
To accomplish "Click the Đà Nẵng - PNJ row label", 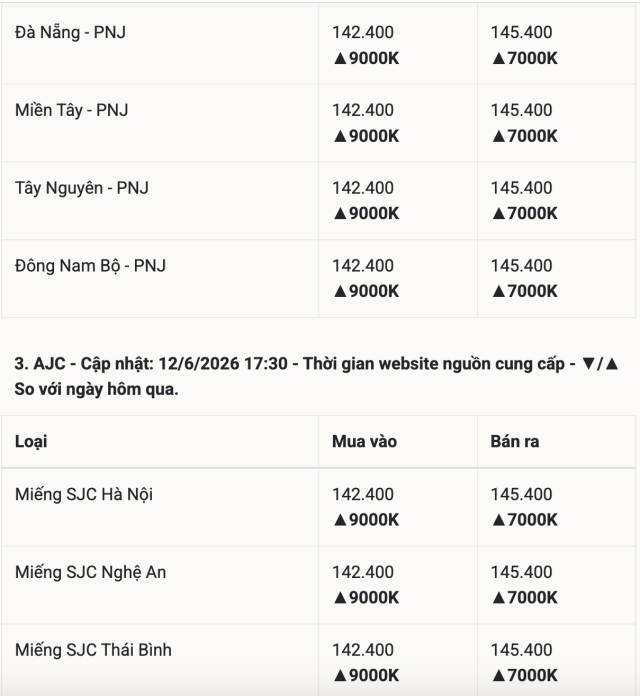I will click(x=70, y=32).
